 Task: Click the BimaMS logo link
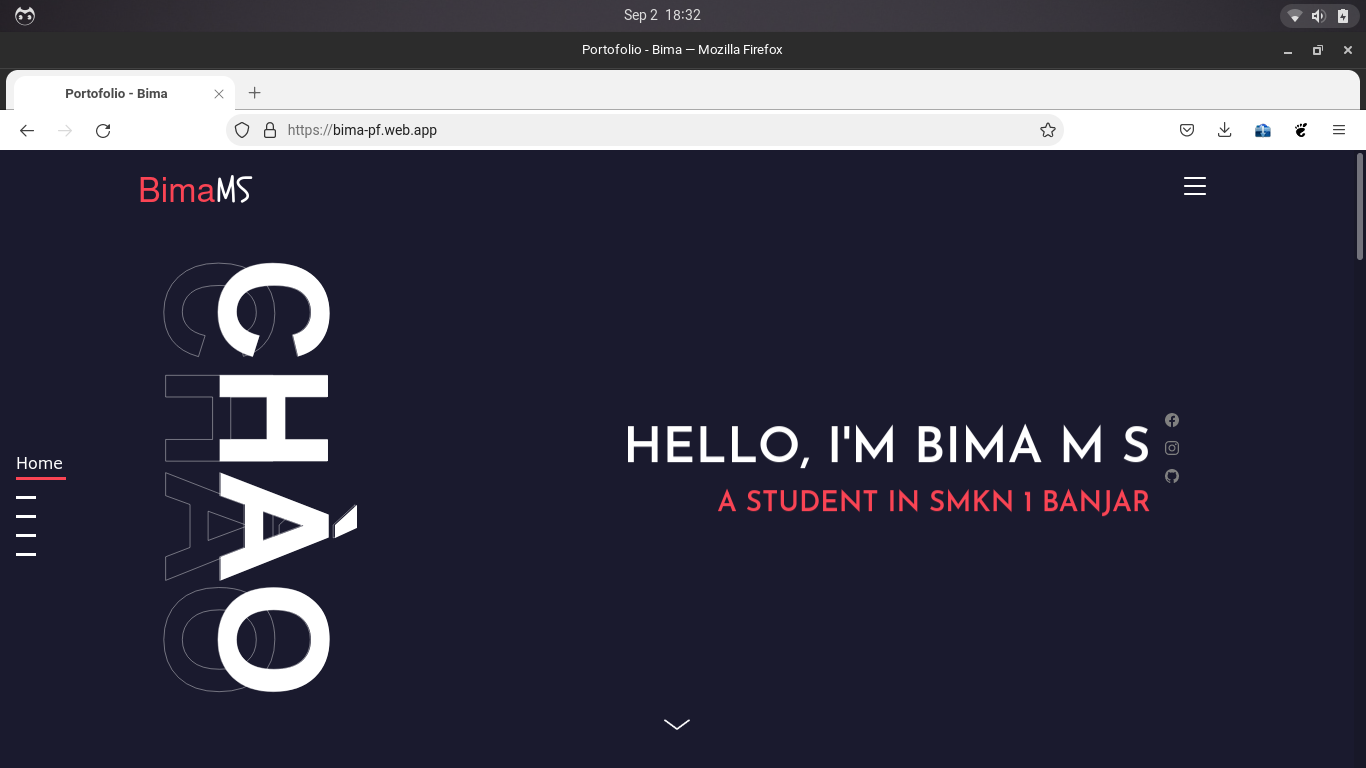click(x=195, y=189)
